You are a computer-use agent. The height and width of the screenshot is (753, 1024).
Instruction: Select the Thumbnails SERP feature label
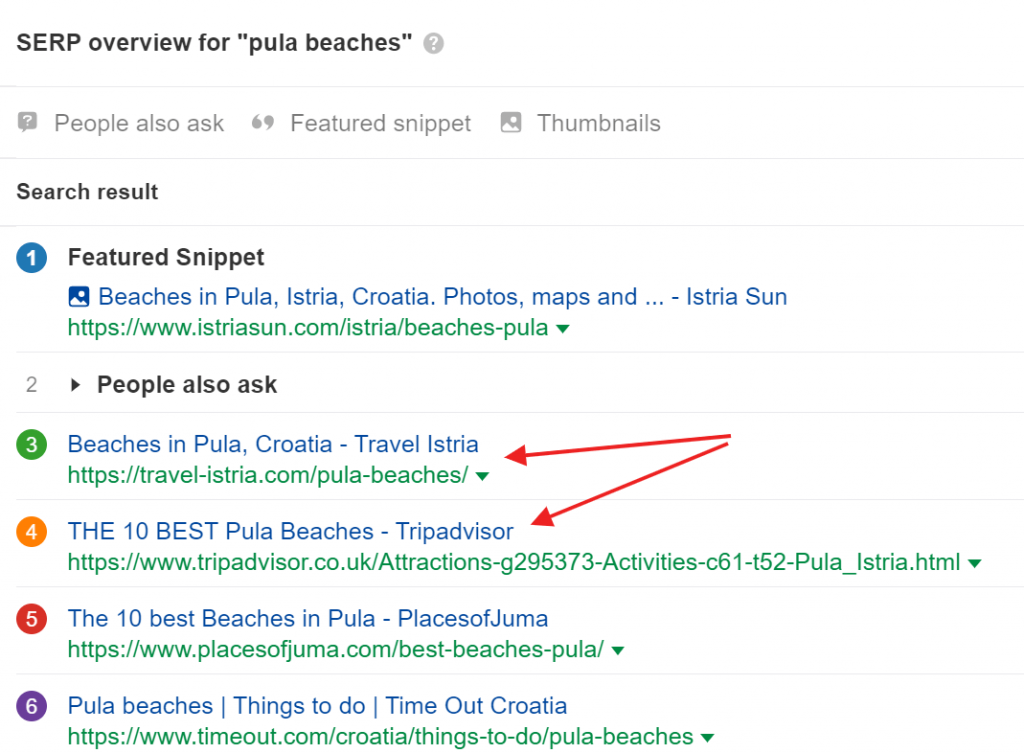pyautogui.click(x=598, y=123)
